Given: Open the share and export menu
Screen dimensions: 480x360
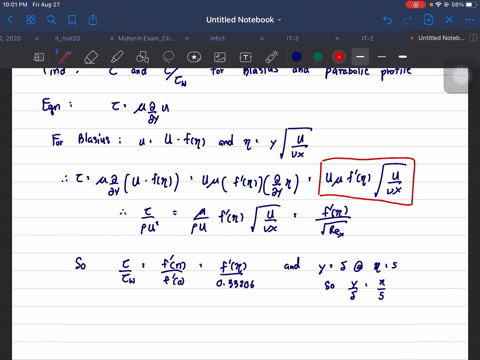Looking at the screenshot, I should [x=93, y=20].
